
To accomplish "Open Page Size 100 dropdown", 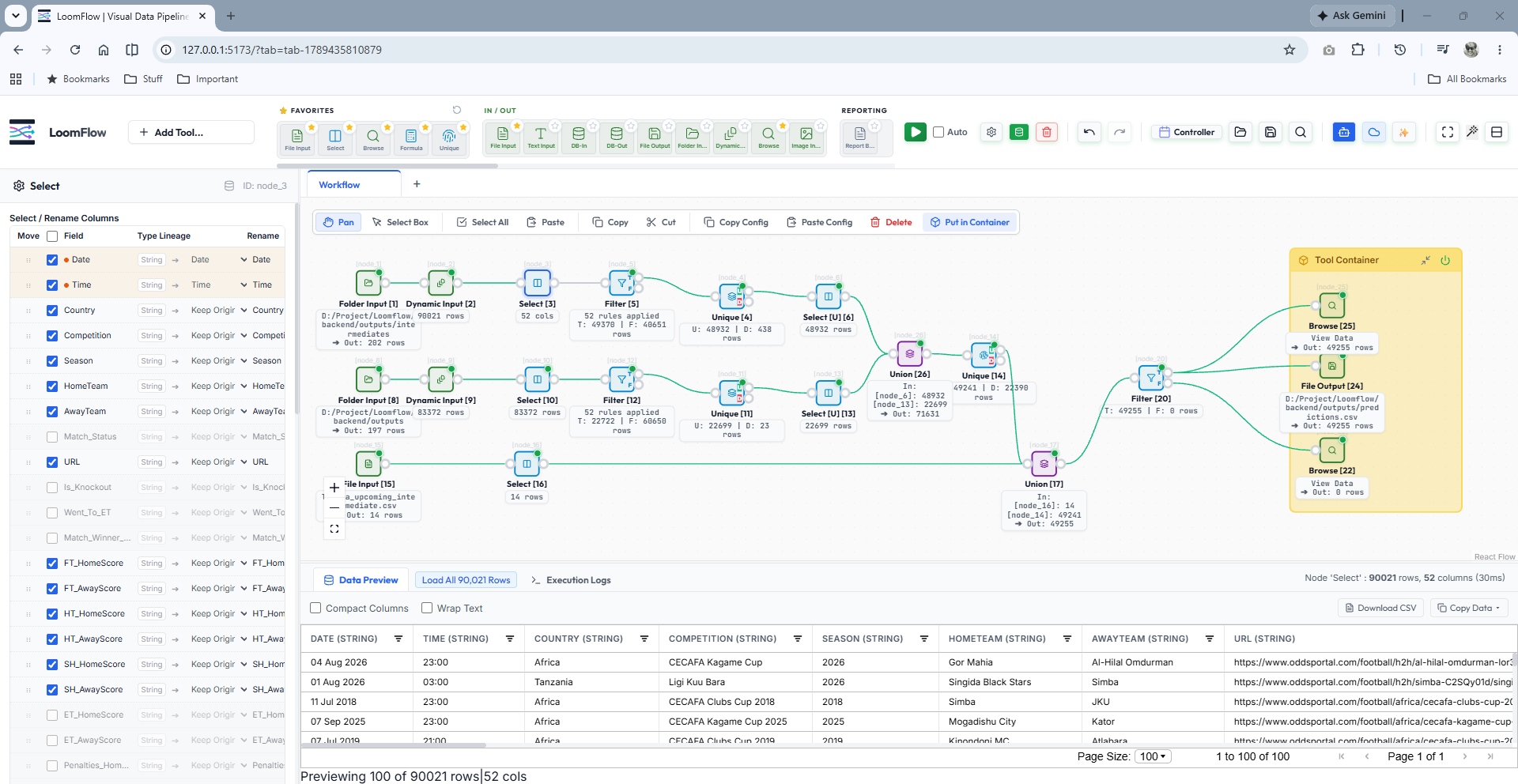I will pos(1153,756).
